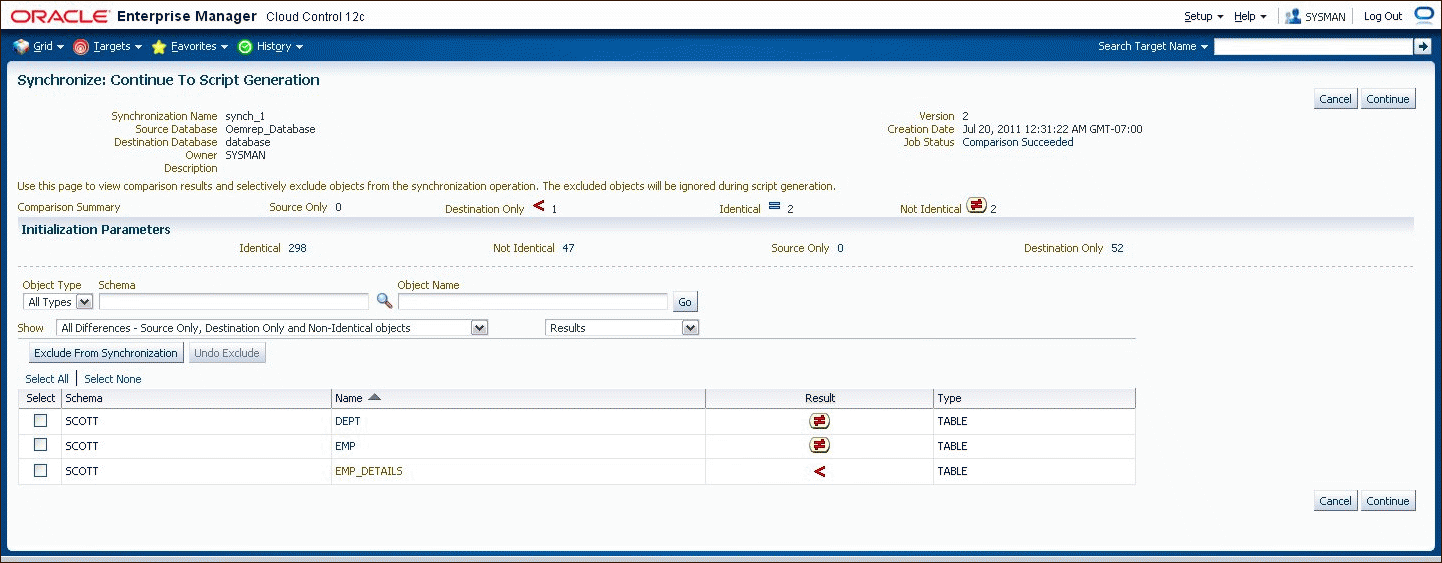Open the Results dropdown
1442x563 pixels.
click(x=622, y=328)
